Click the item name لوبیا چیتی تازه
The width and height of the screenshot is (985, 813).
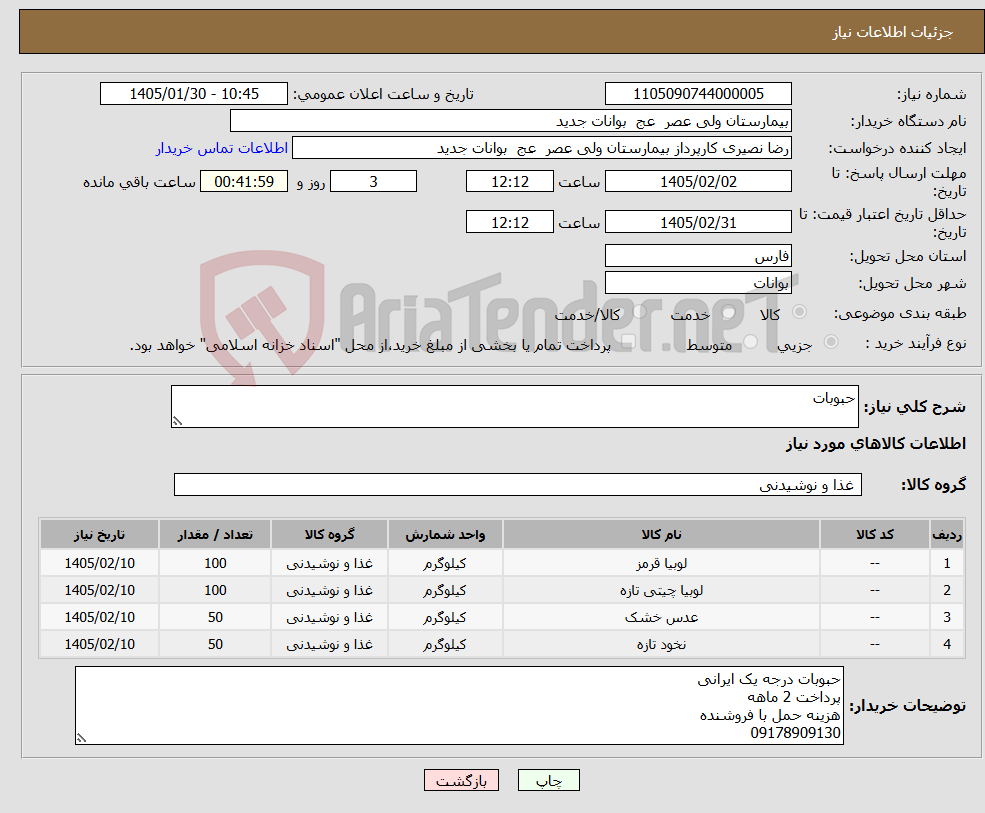tap(661, 591)
